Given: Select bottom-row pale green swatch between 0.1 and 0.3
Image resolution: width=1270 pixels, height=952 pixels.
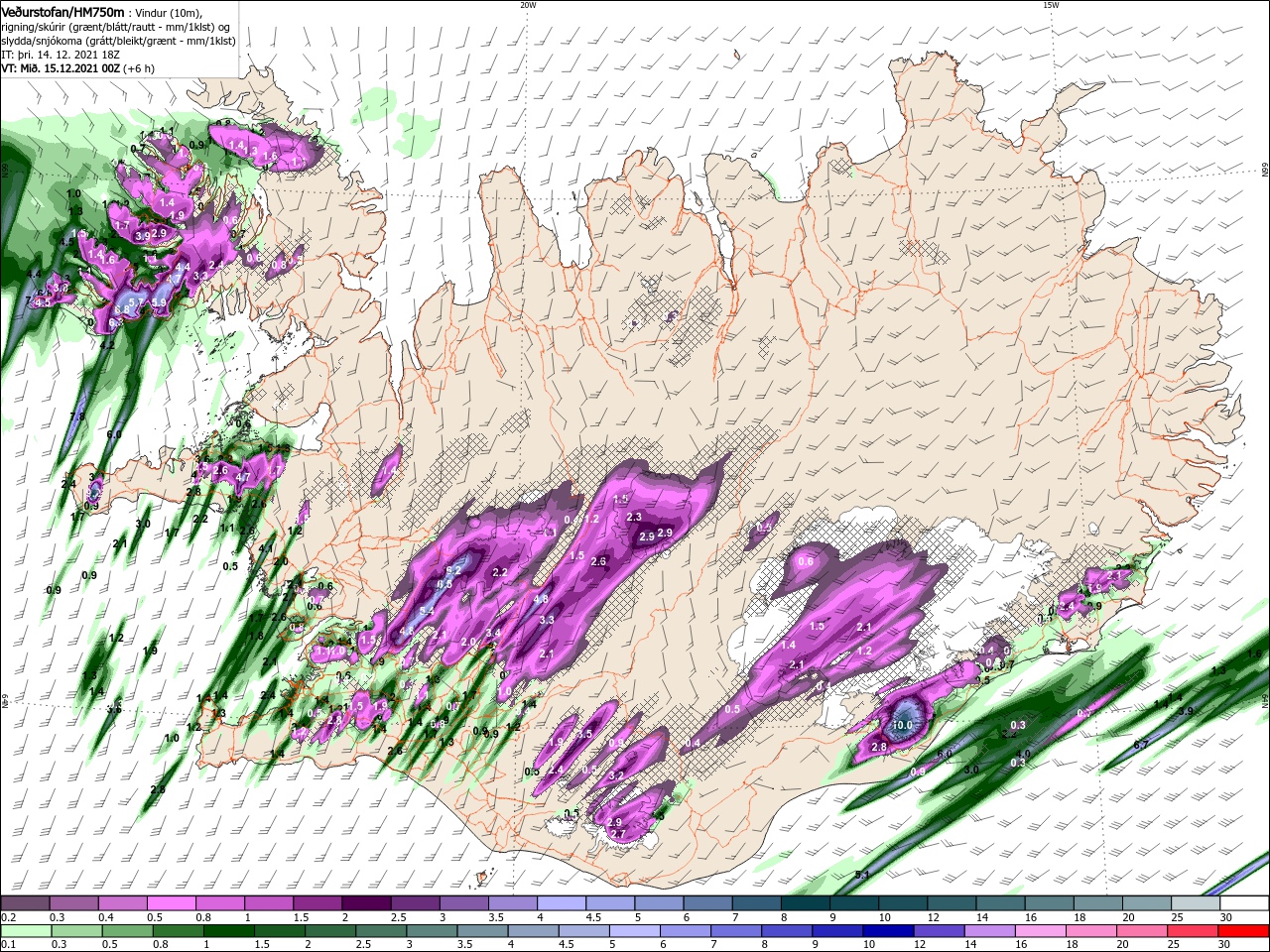Looking at the screenshot, I should [x=26, y=931].
